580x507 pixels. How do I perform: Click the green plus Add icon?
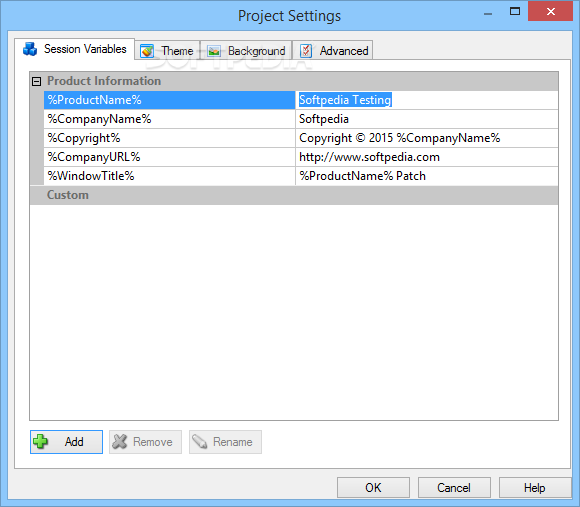point(40,442)
